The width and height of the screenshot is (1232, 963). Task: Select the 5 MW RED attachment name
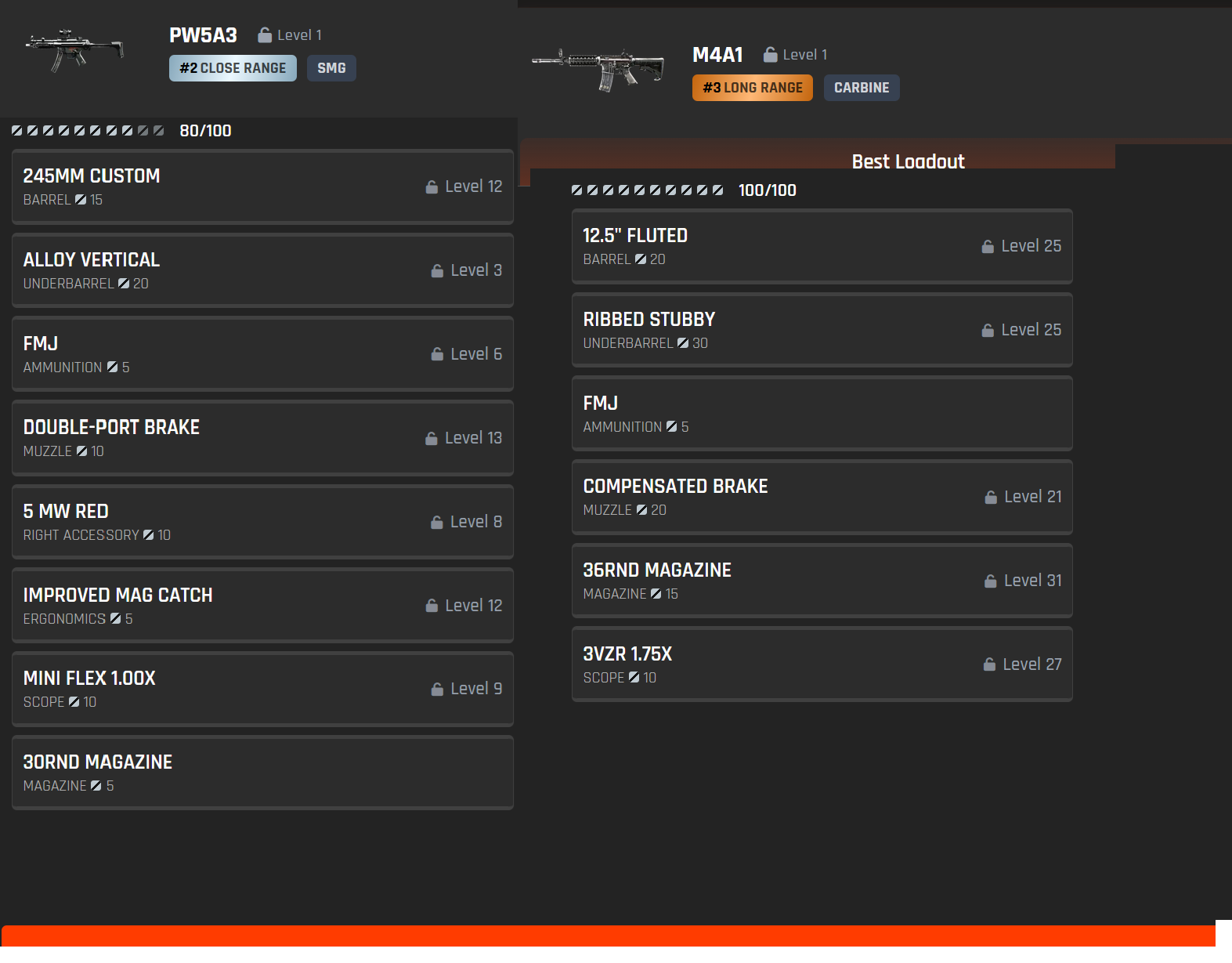[66, 512]
